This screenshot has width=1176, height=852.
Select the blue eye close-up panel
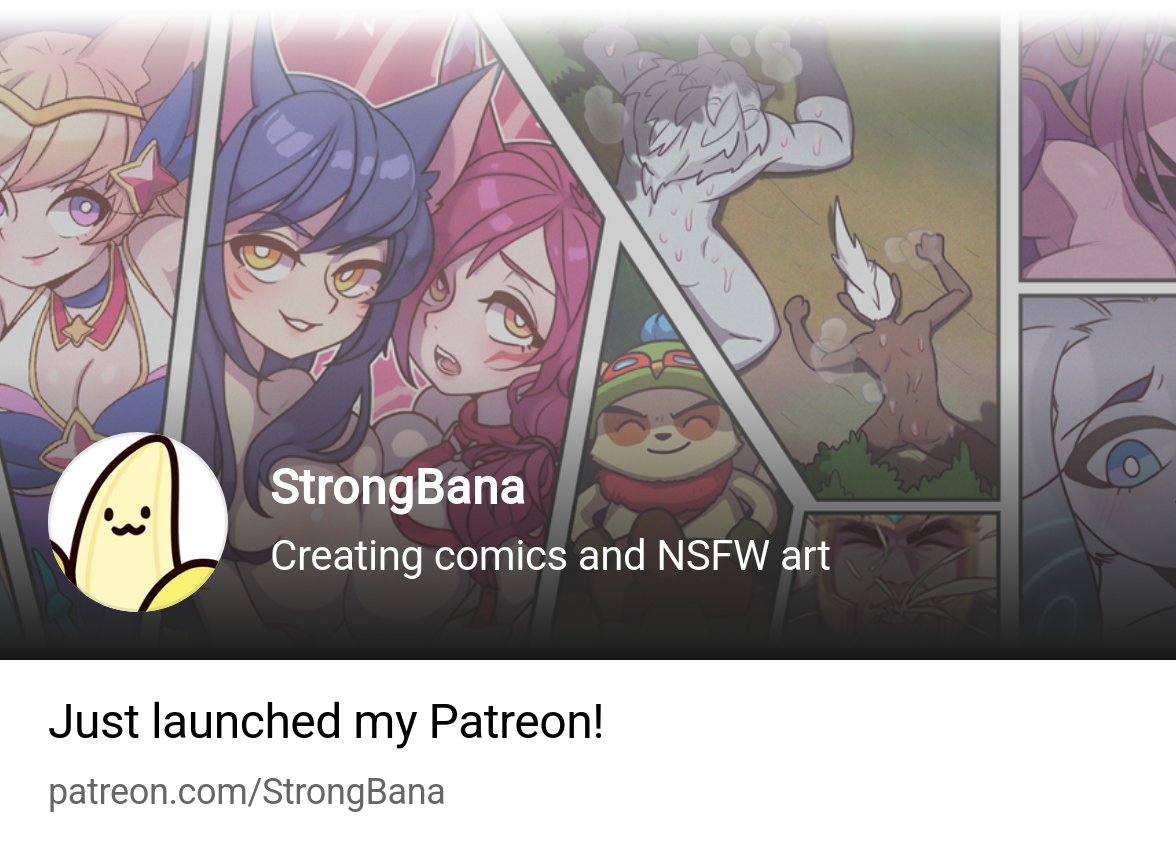tap(1099, 465)
